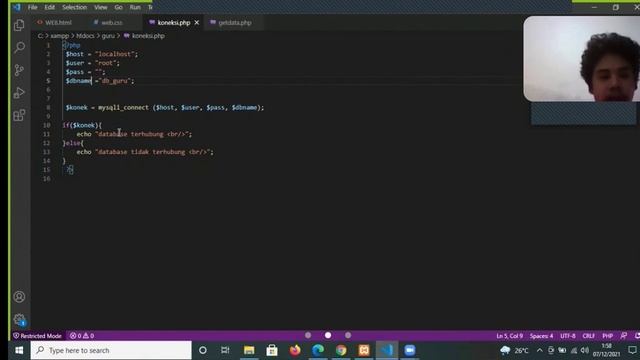Open Firefox from the taskbar
Image resolution: width=640 pixels, height=360 pixels.
coord(295,350)
